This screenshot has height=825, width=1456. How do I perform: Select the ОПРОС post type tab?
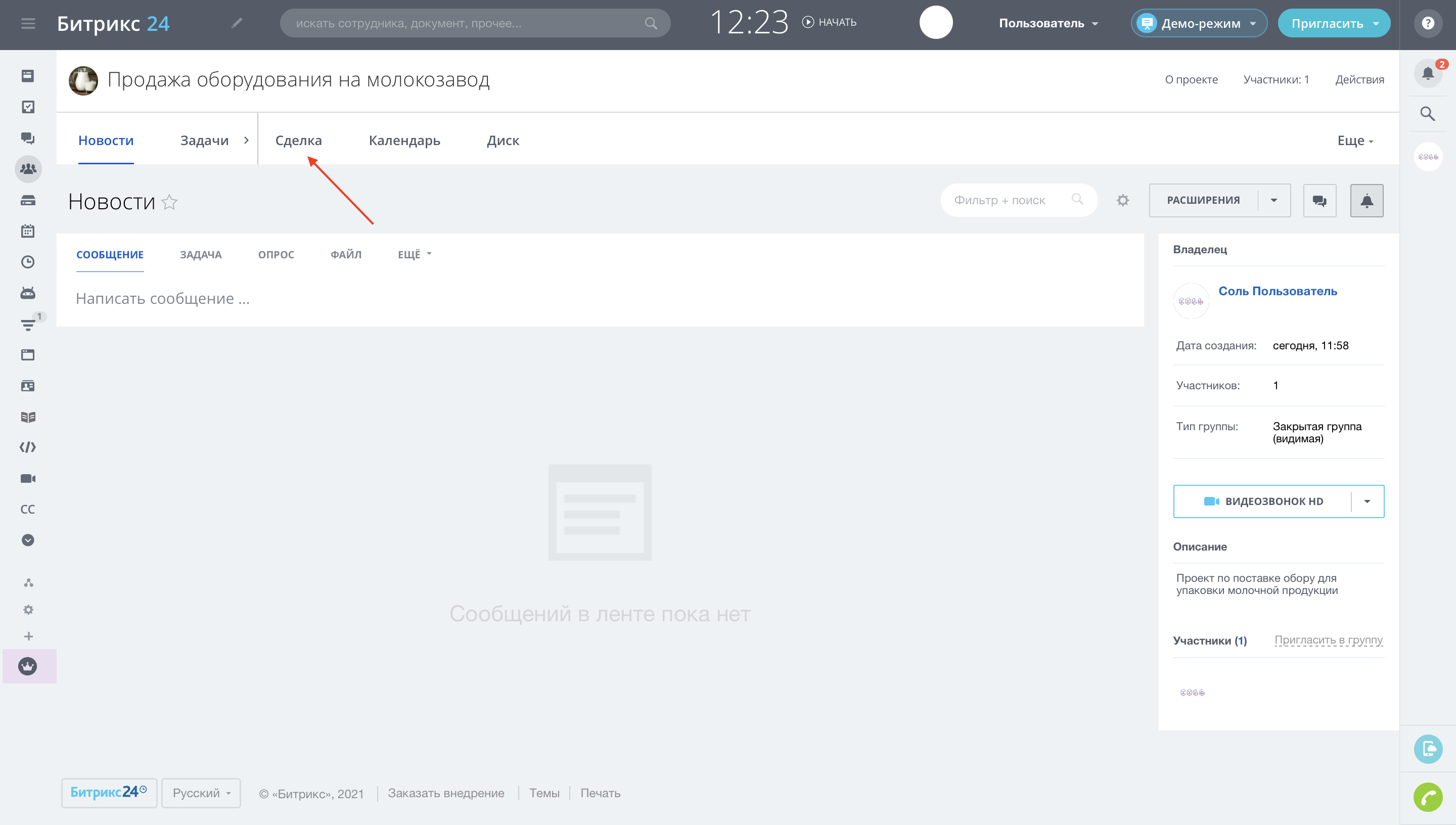point(276,254)
